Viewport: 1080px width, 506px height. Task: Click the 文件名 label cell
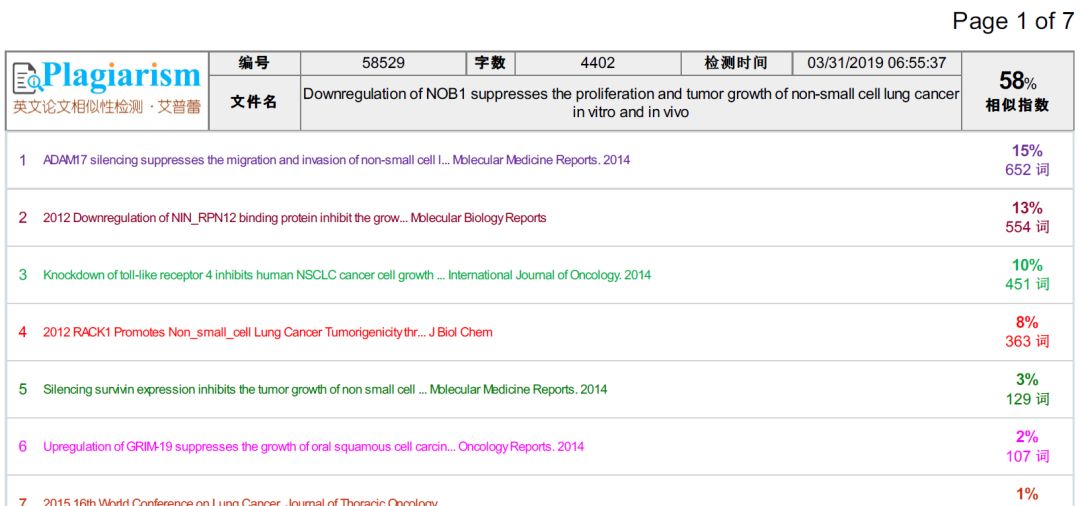click(254, 103)
